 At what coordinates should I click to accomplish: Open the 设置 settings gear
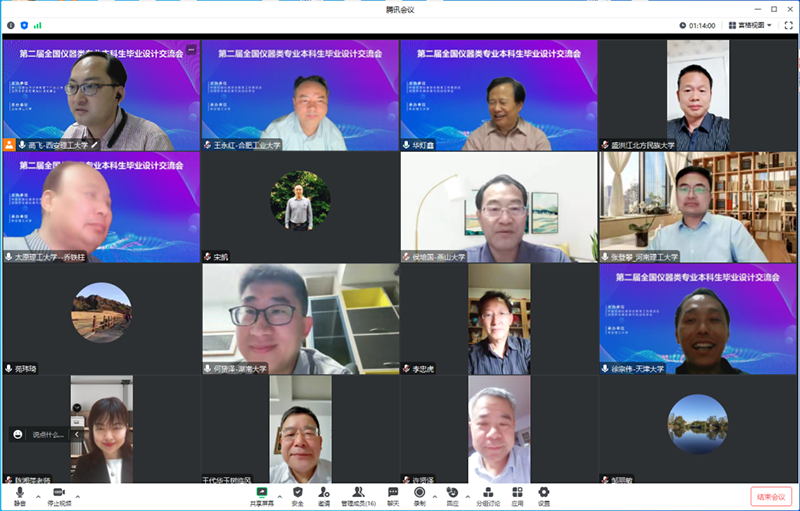(544, 494)
